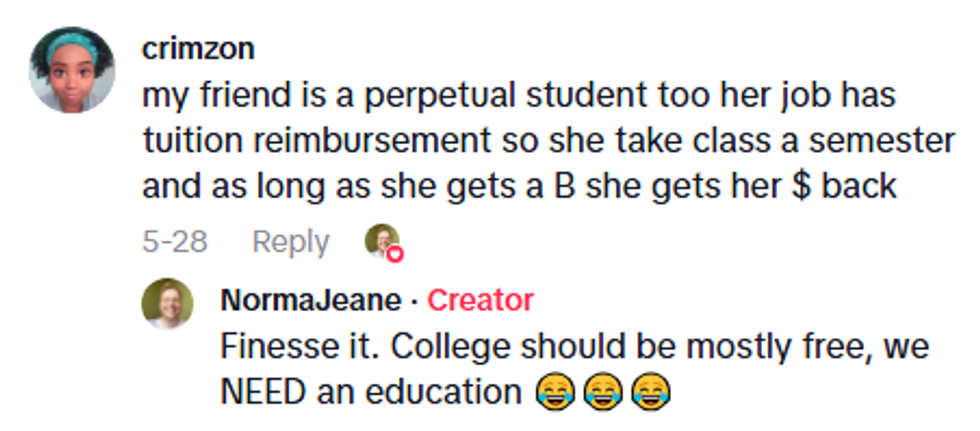This screenshot has height=431, width=980.
Task: Click the pink Creator label
Action: coord(480,300)
